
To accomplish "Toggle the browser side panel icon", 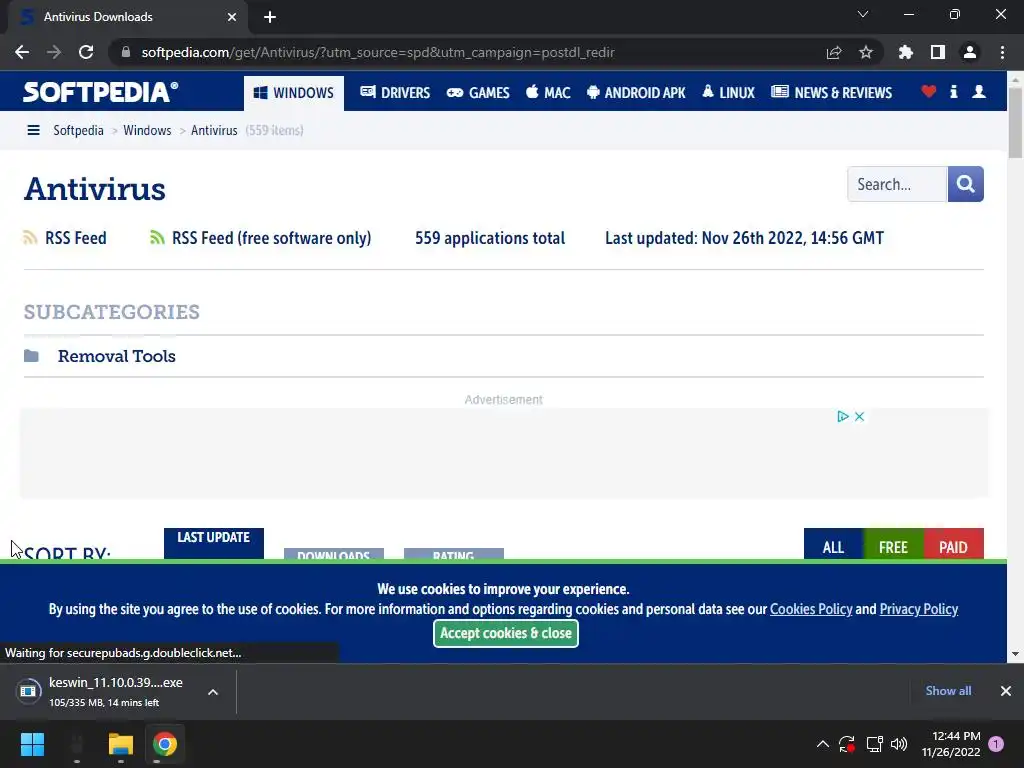I will 938,52.
